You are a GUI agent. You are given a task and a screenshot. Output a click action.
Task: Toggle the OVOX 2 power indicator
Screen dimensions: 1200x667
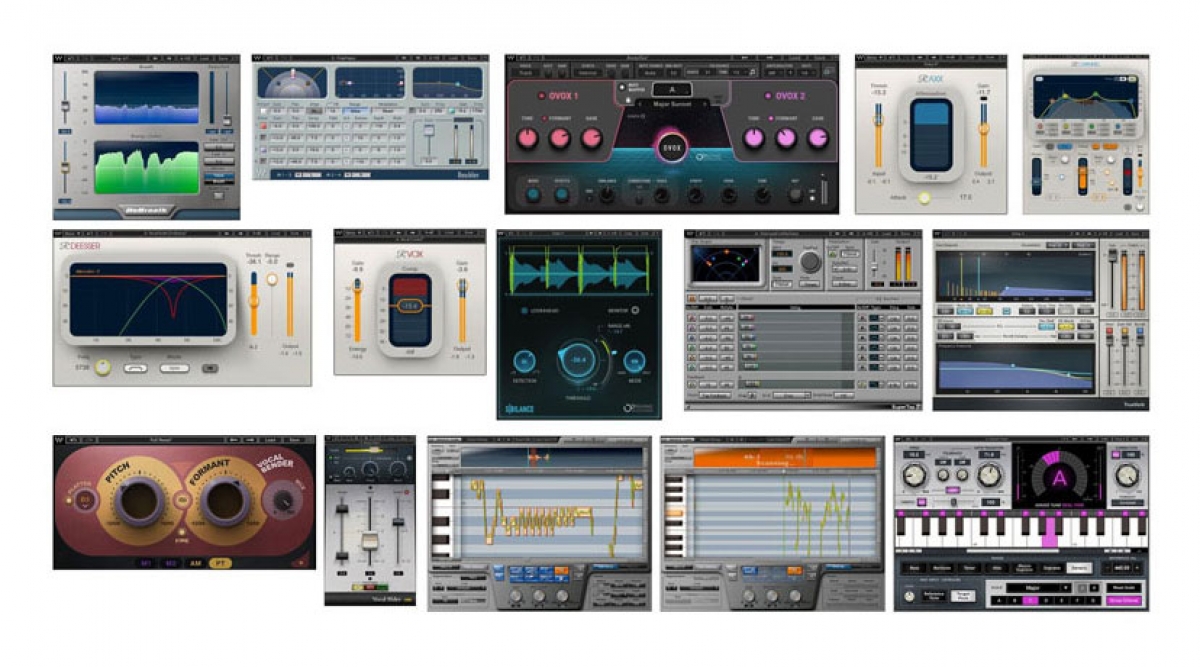coord(769,96)
